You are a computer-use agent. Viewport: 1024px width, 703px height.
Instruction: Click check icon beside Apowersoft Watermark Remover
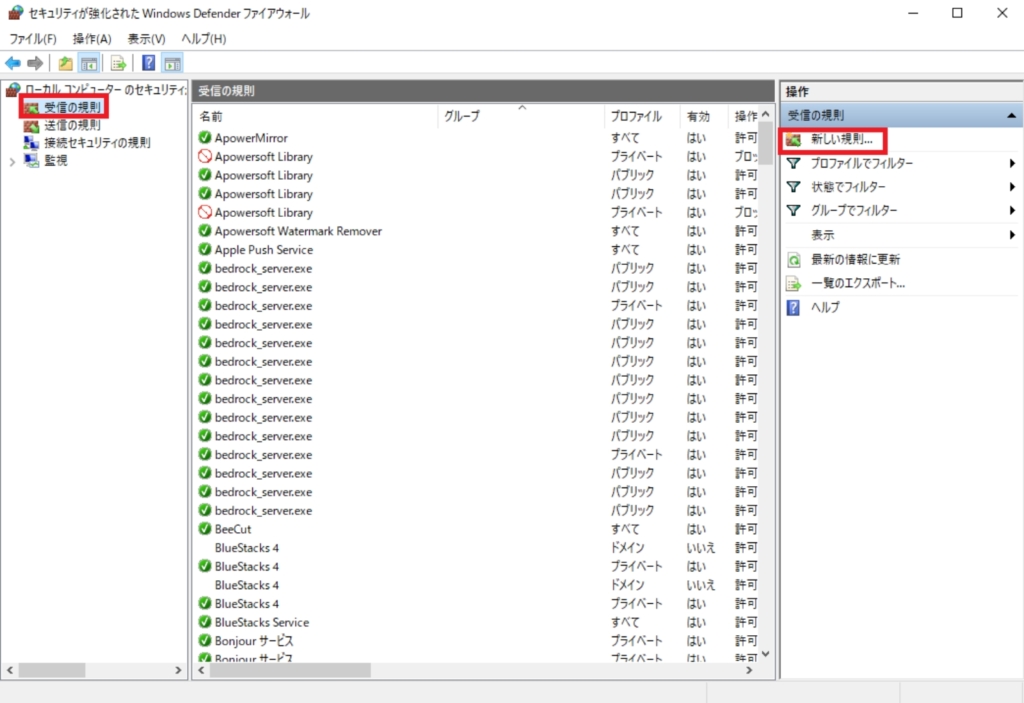[204, 231]
